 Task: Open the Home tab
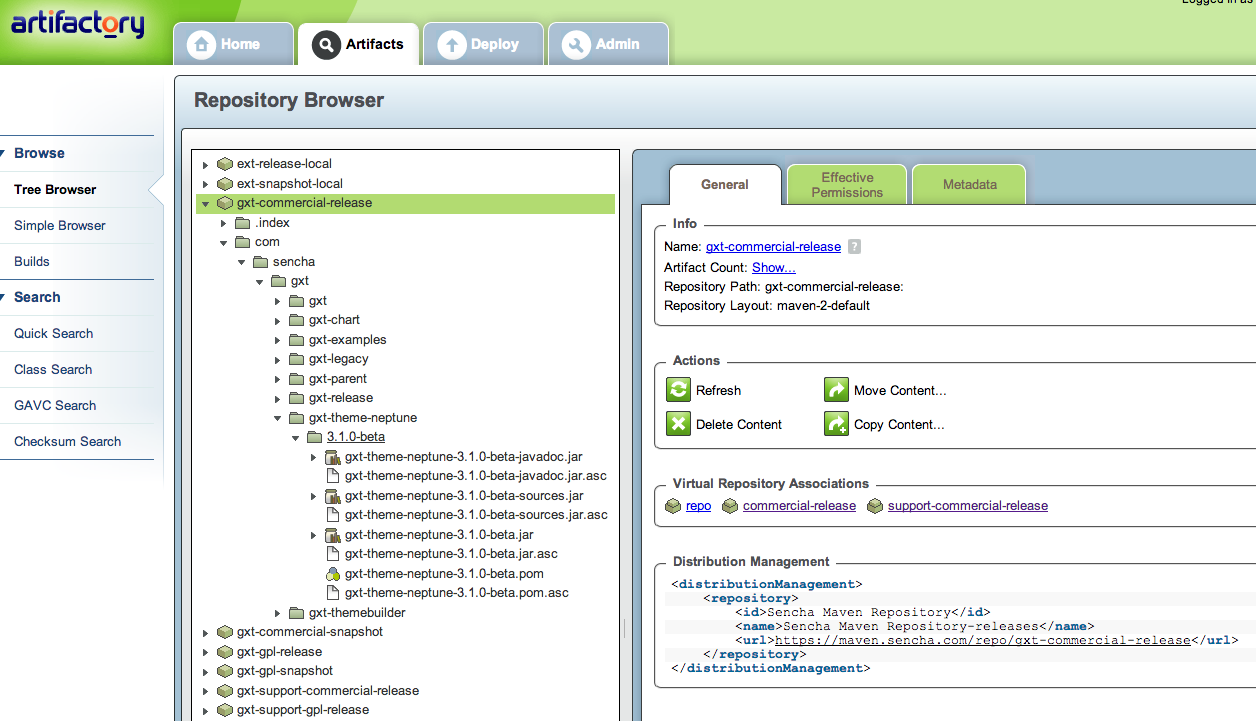point(234,44)
